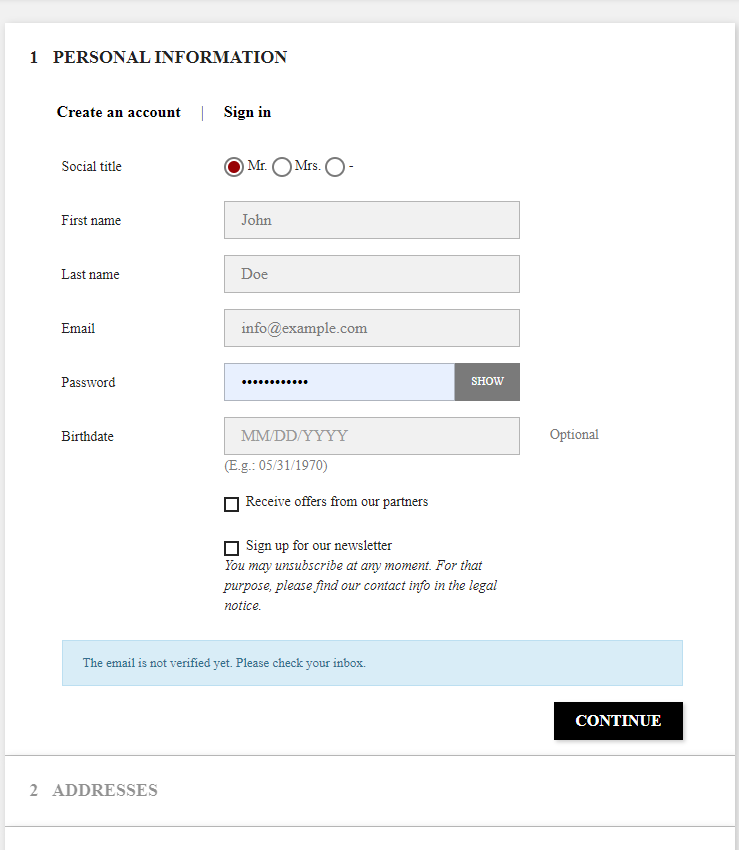
Task: Enable Receive offers from our partners checkbox
Action: coord(231,504)
